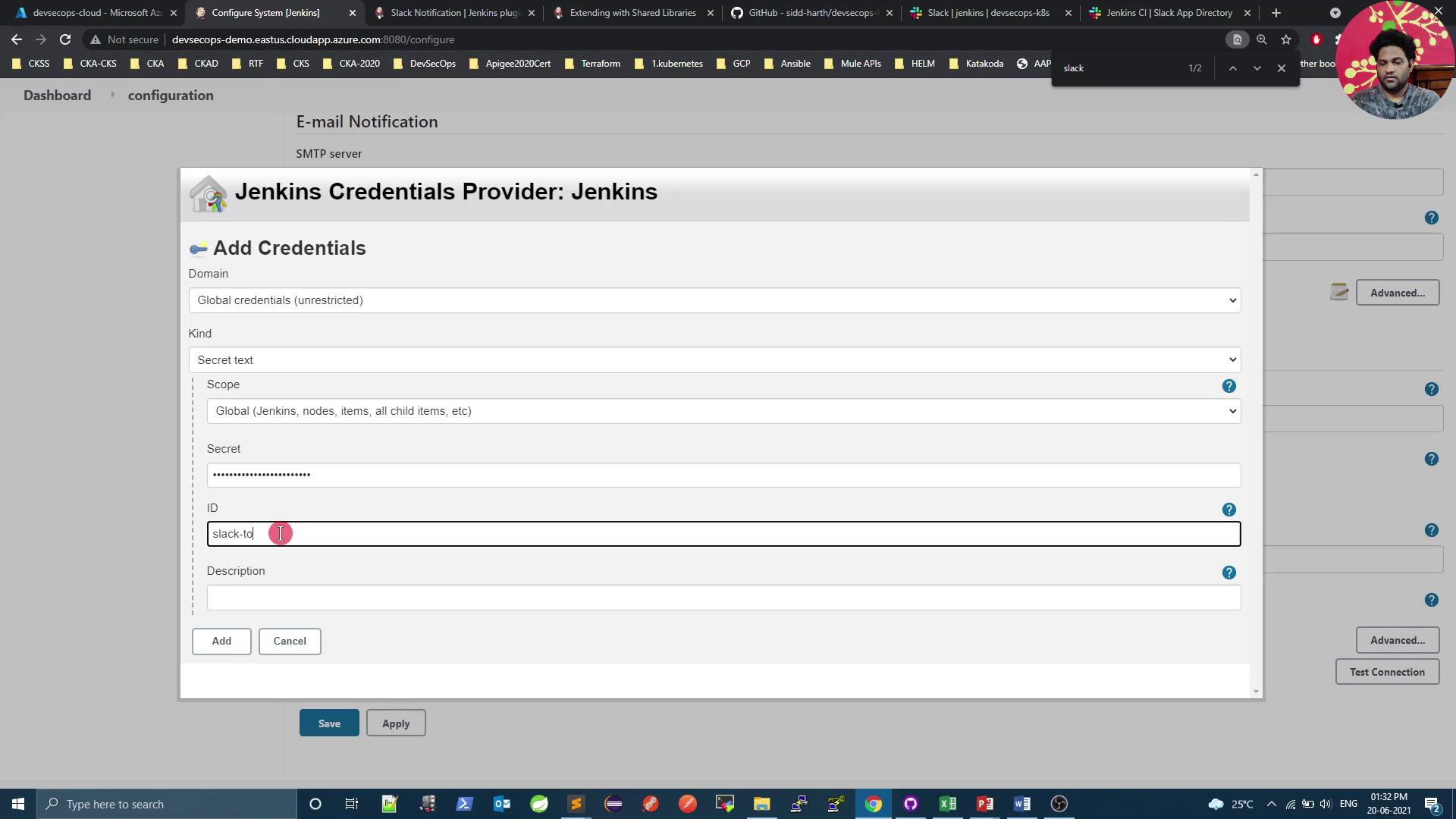Click the browser reload page icon

(x=65, y=39)
